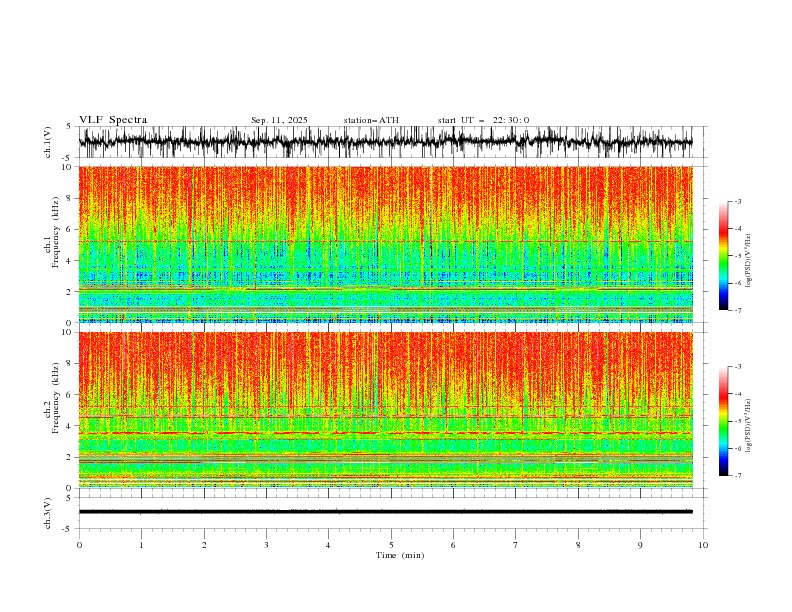Click the time axis tick label '5'
Image resolution: width=792 pixels, height=612 pixels.
tap(391, 545)
